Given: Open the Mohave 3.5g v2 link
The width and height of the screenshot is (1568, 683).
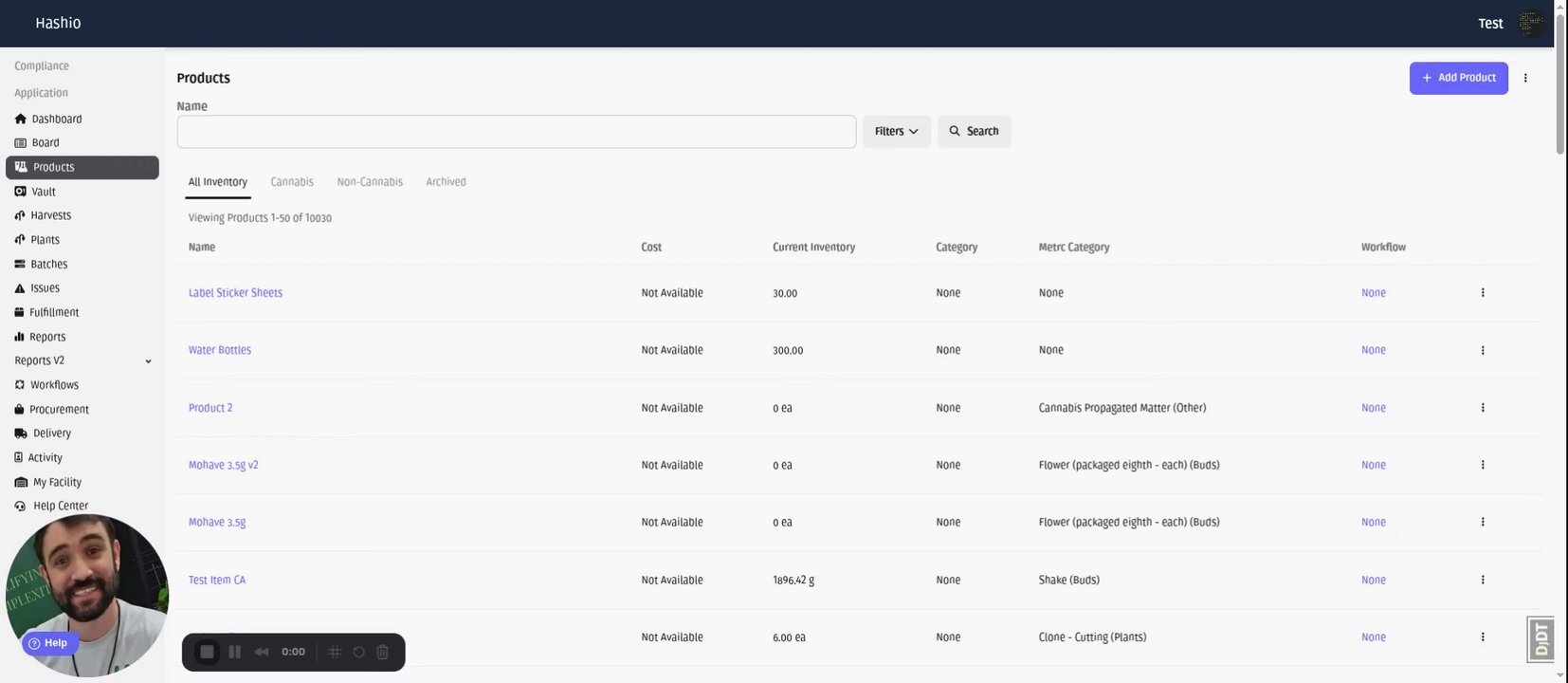Looking at the screenshot, I should click(x=224, y=465).
